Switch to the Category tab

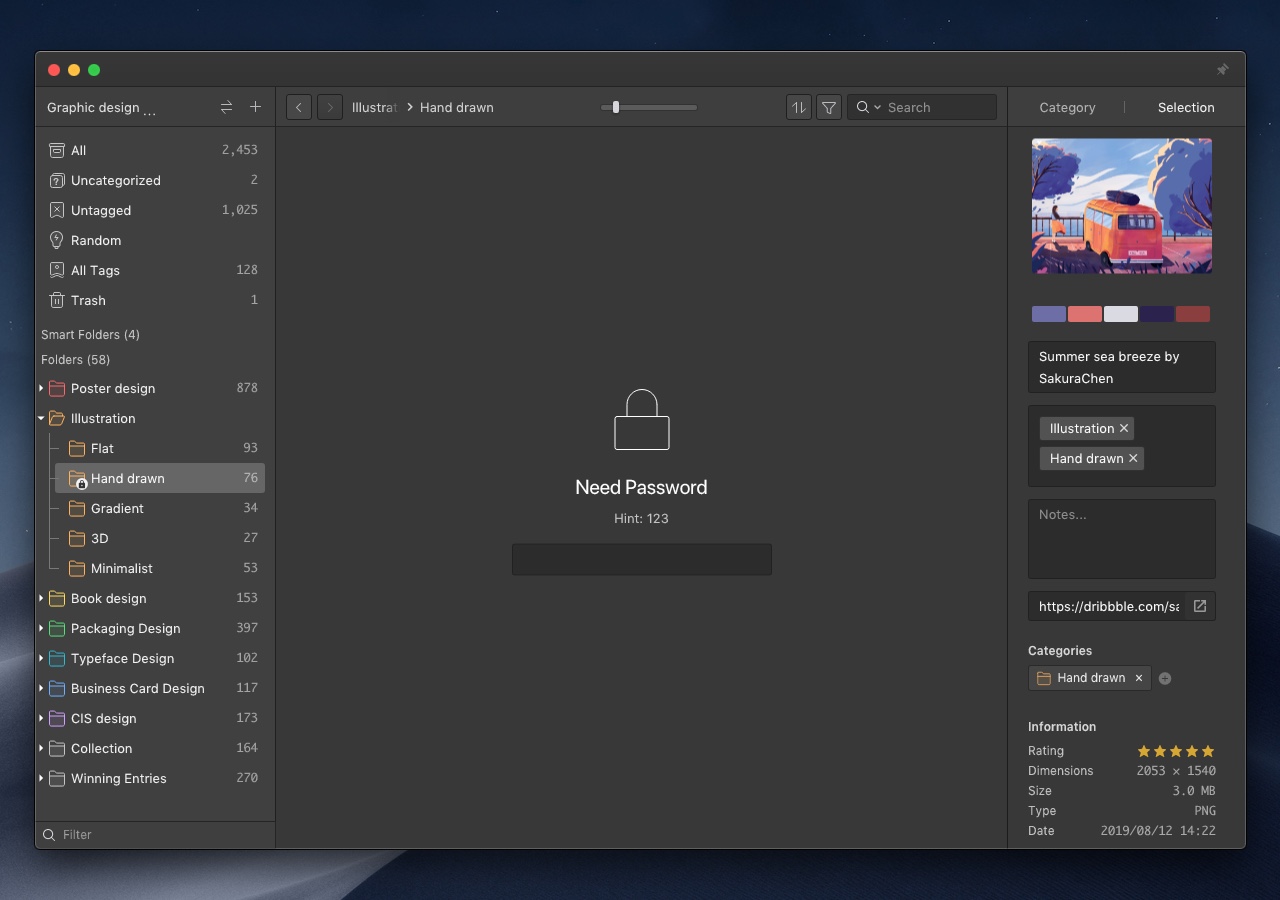[1067, 107]
